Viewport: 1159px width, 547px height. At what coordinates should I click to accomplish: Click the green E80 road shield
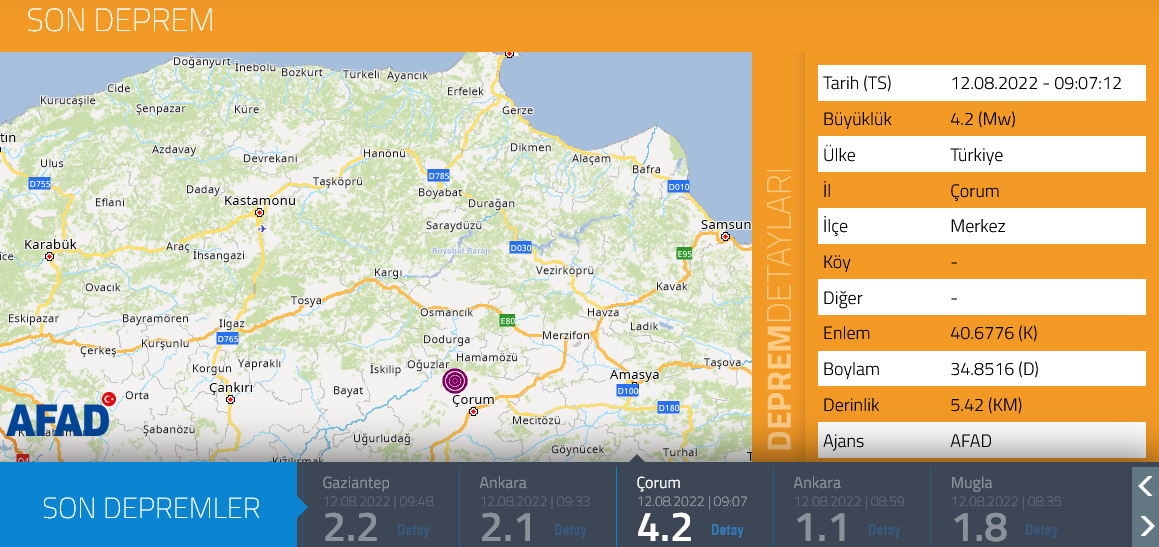pyautogui.click(x=507, y=321)
